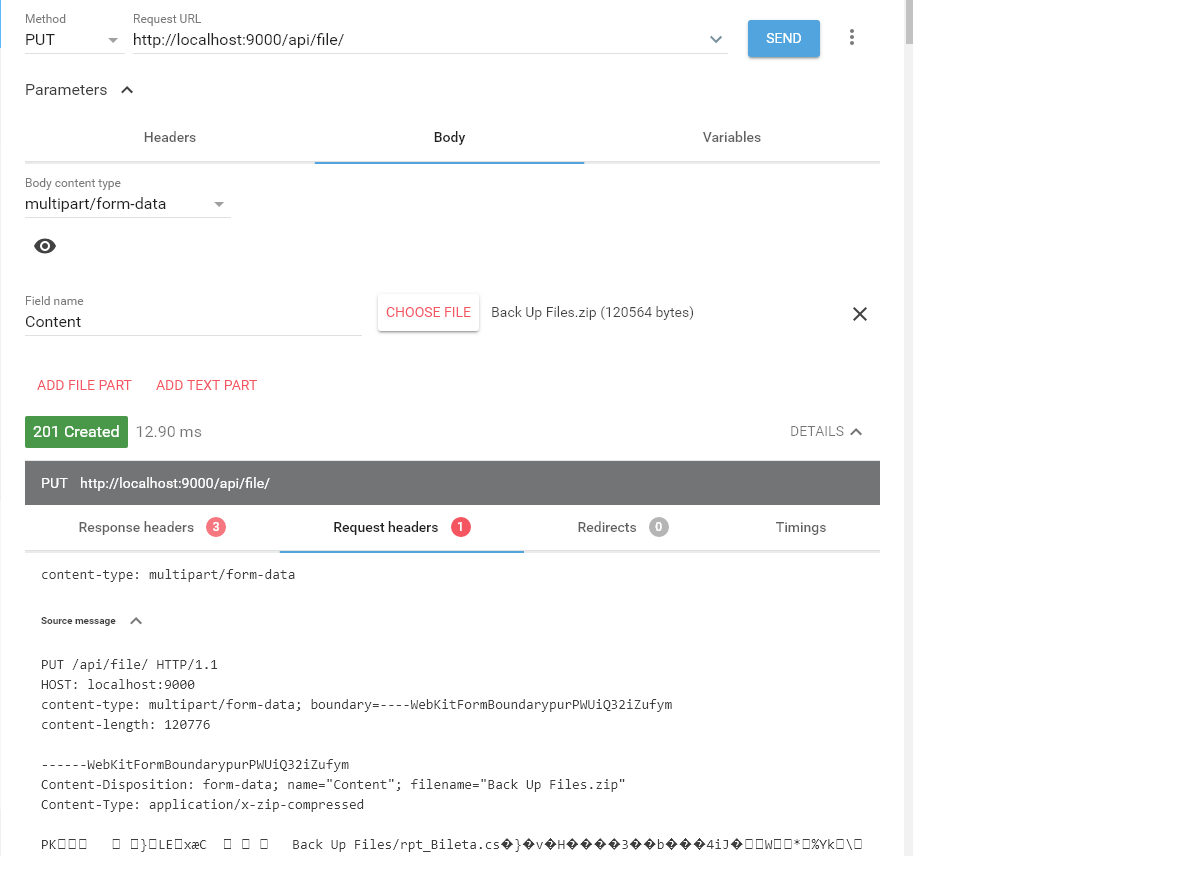1181x893 pixels.
Task: Remove the attached Back Up Files.zip
Action: 859,313
